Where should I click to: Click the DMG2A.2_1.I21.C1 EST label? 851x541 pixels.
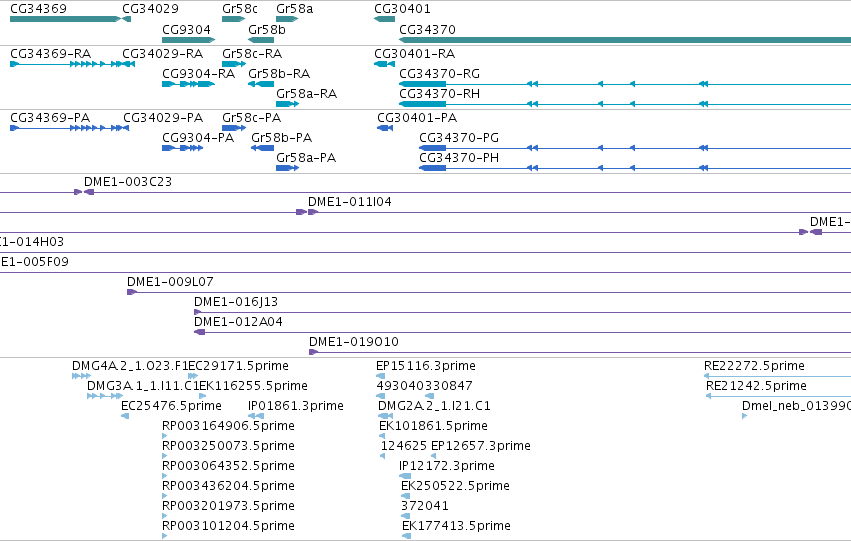pos(434,406)
